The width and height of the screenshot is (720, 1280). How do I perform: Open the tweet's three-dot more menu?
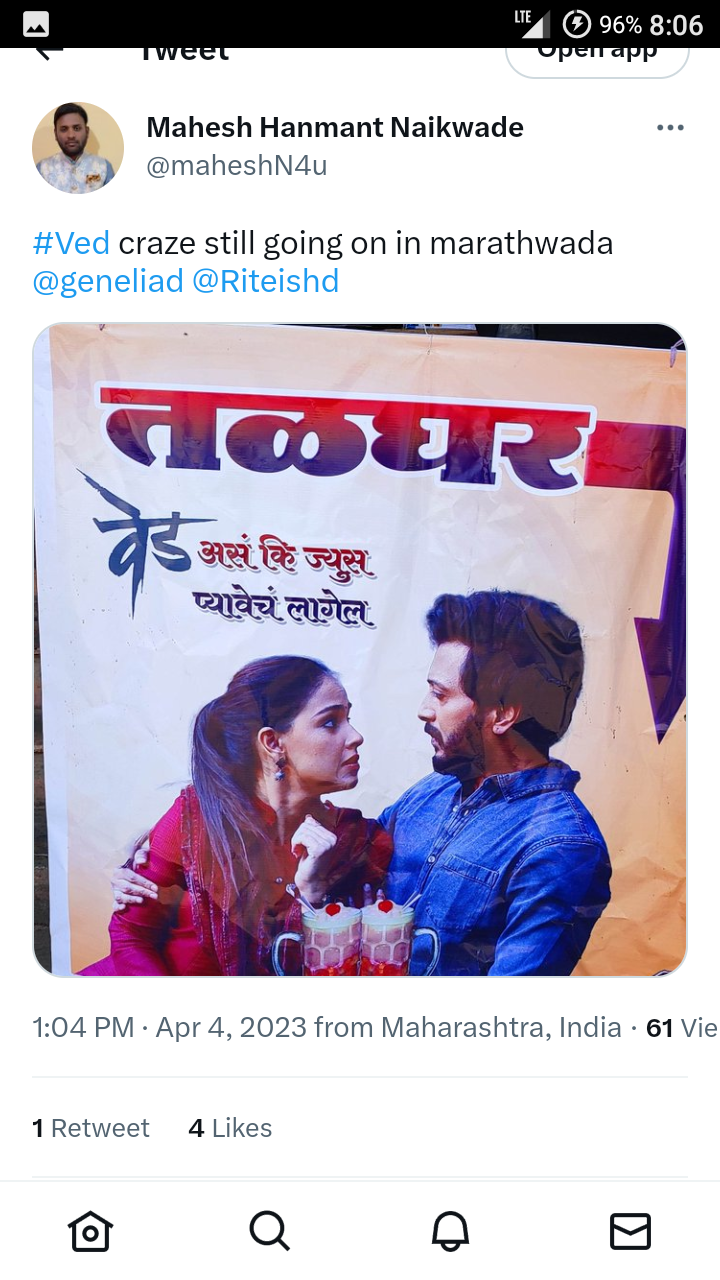[670, 128]
